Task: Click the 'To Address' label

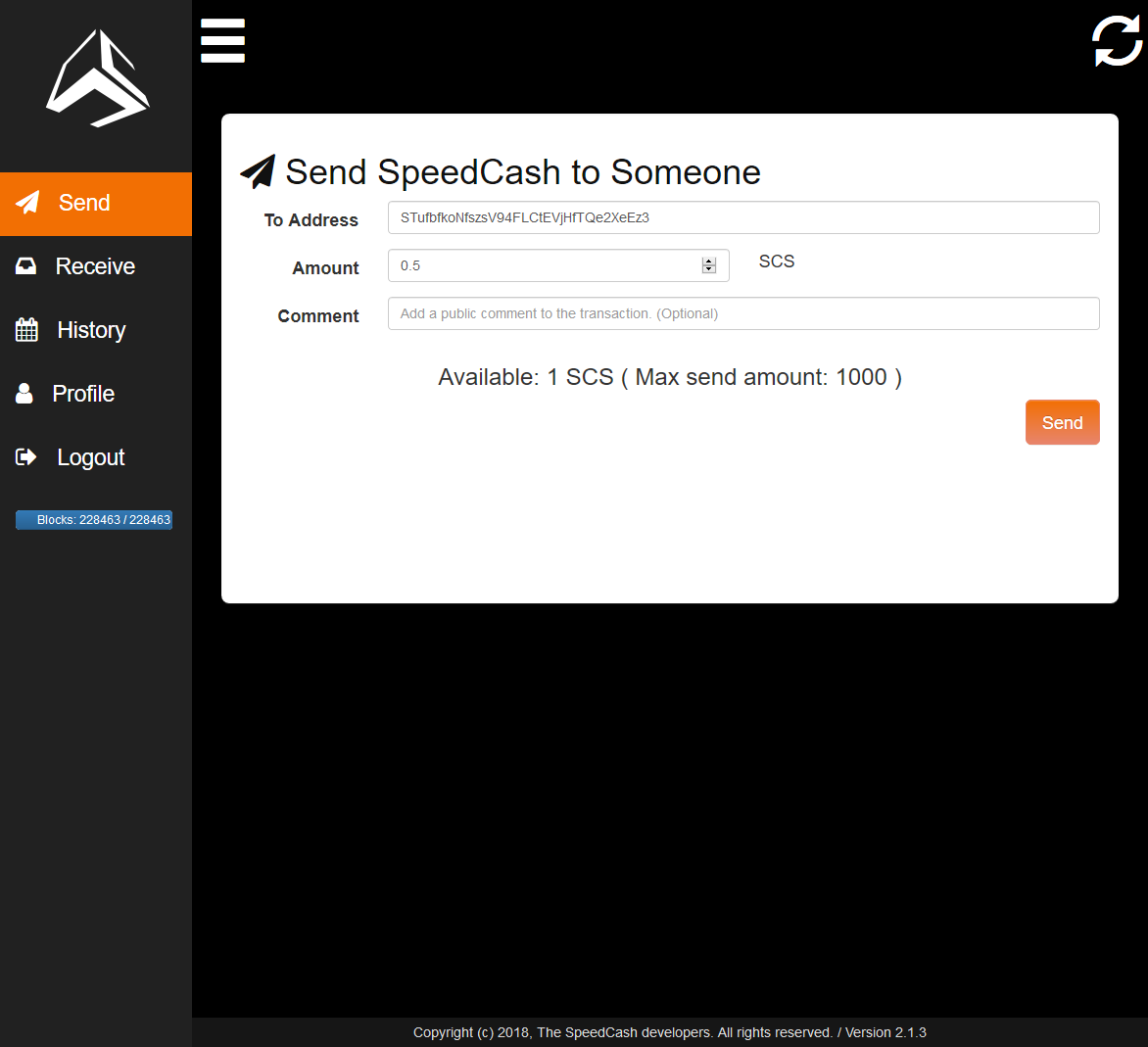Action: [311, 219]
